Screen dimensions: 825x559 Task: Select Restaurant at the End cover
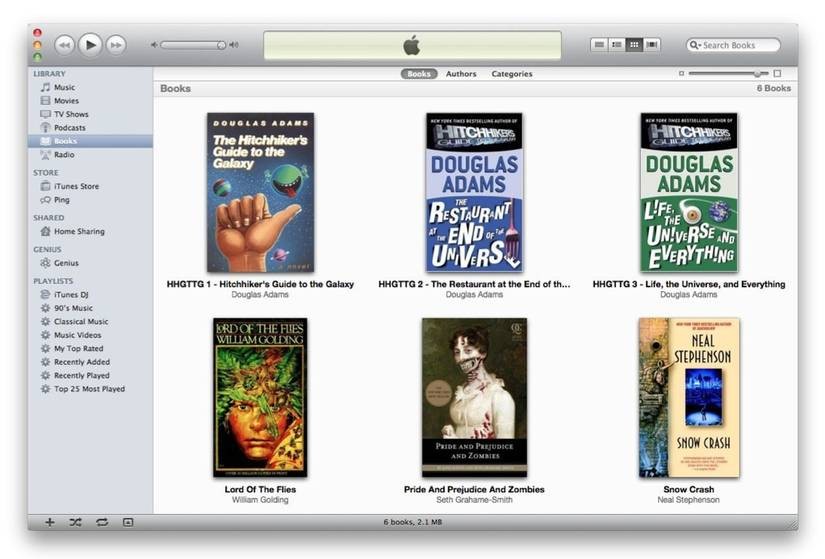tap(474, 192)
